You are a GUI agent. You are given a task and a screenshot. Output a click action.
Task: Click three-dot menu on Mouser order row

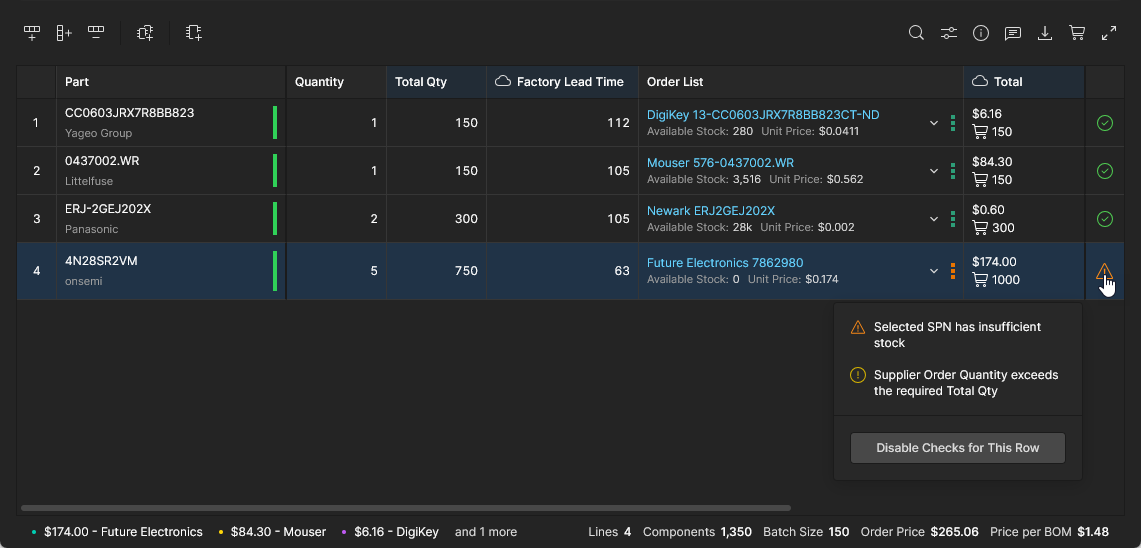click(953, 171)
